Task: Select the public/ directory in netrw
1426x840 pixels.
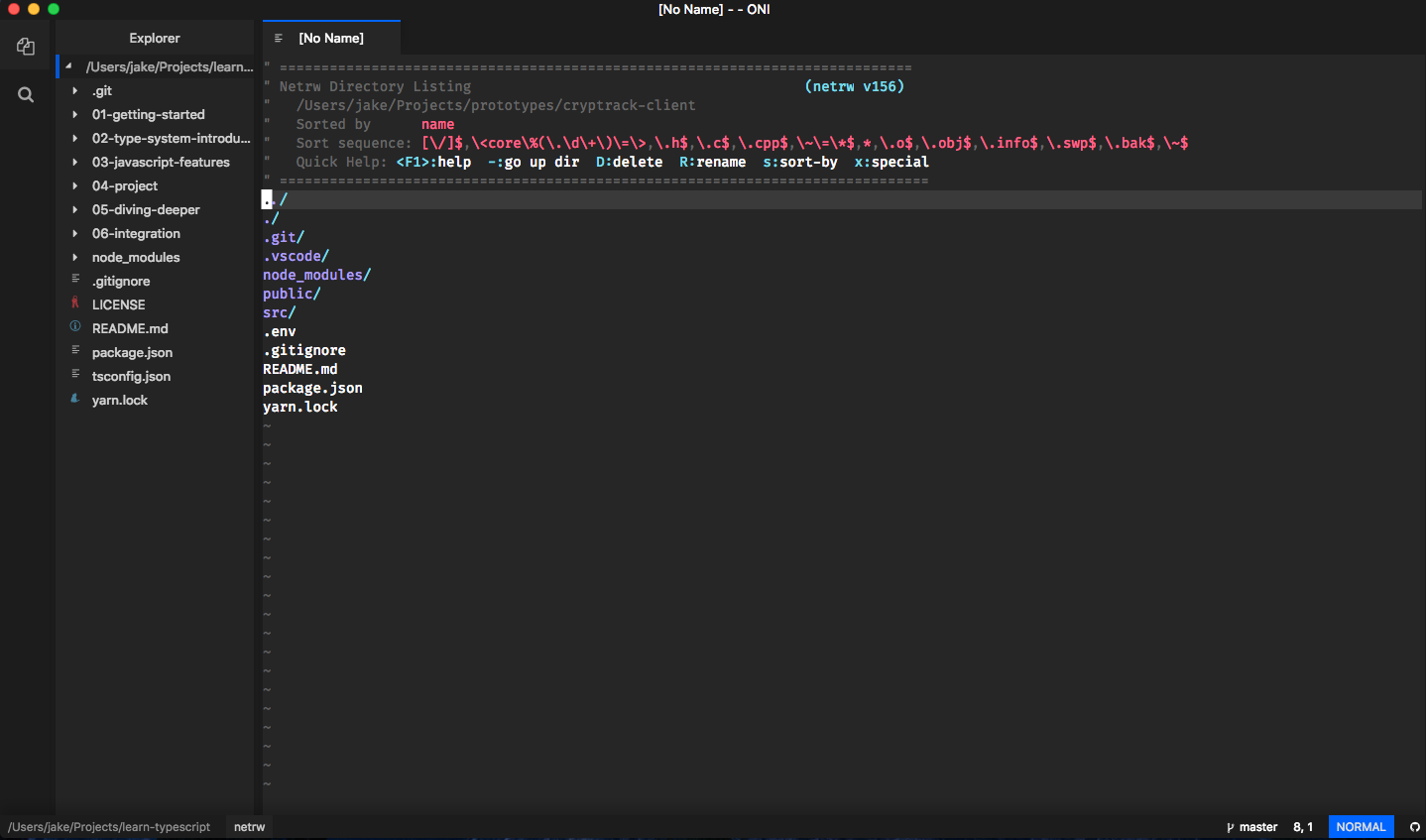Action: (292, 294)
